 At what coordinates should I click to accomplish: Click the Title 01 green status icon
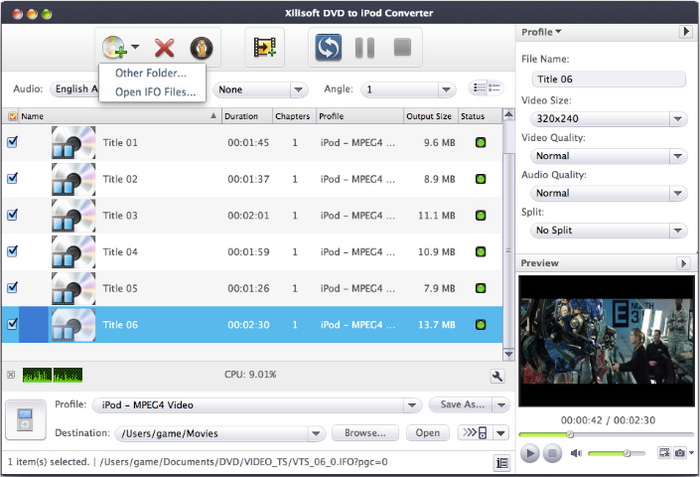(480, 143)
